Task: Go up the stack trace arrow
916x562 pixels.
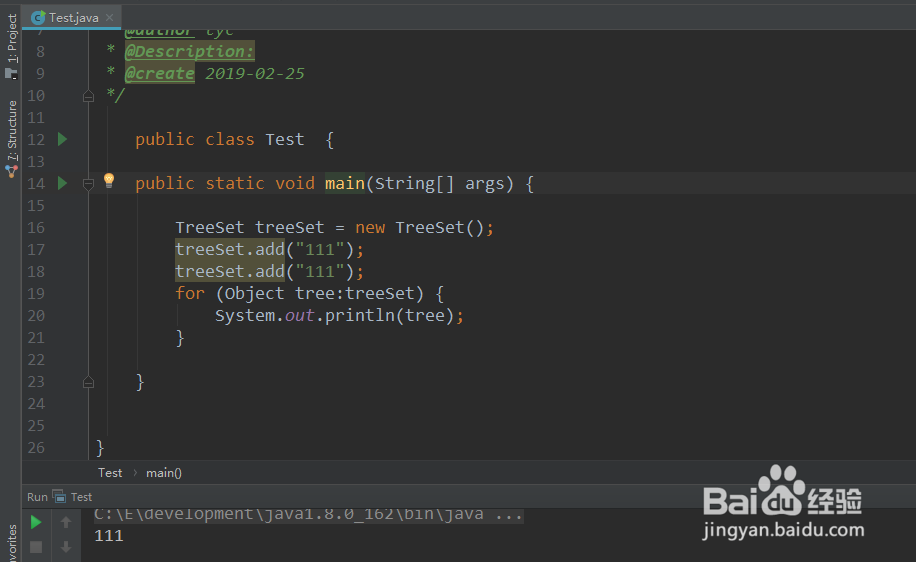Action: pos(66,522)
